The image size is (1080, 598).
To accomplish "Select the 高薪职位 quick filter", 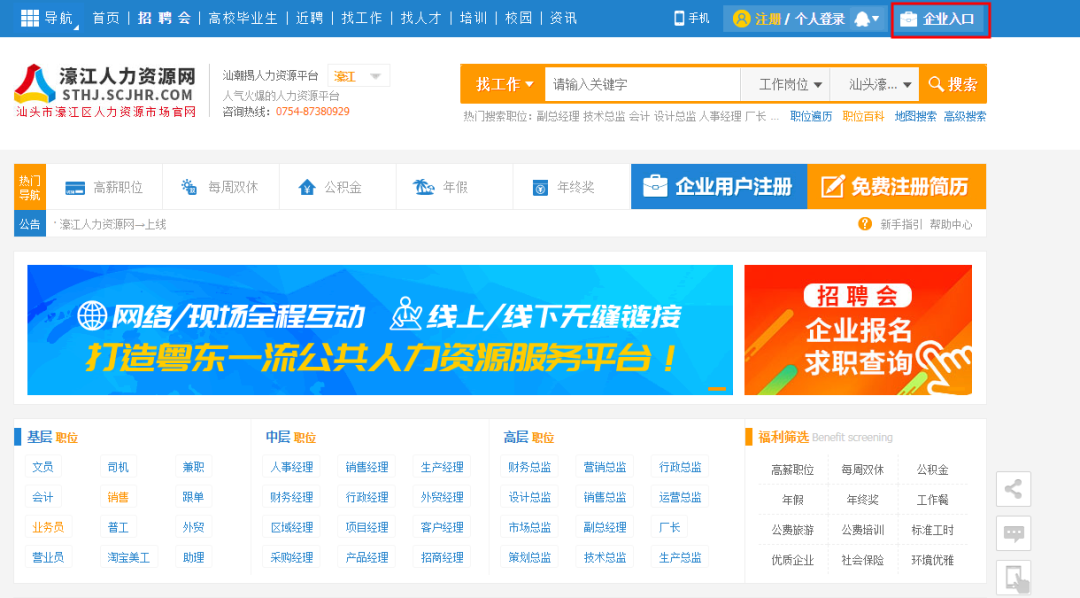I will coord(105,187).
